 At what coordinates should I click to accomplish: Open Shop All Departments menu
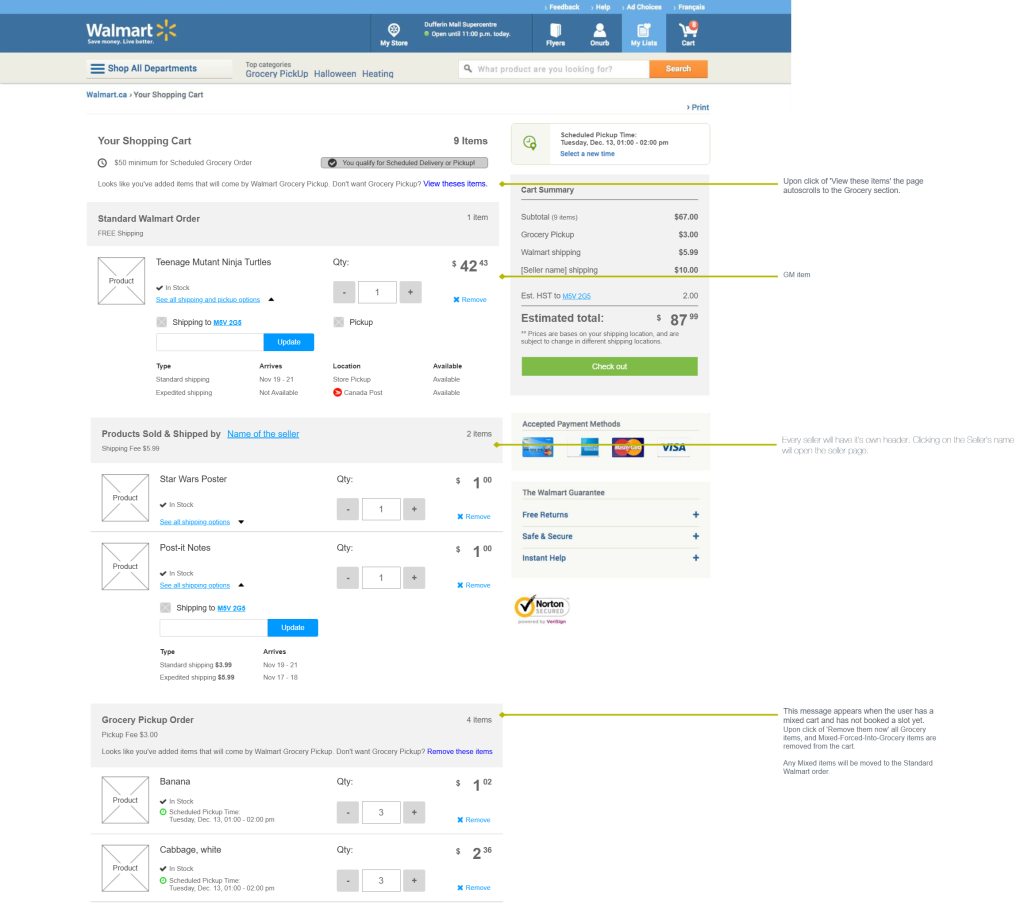(159, 69)
